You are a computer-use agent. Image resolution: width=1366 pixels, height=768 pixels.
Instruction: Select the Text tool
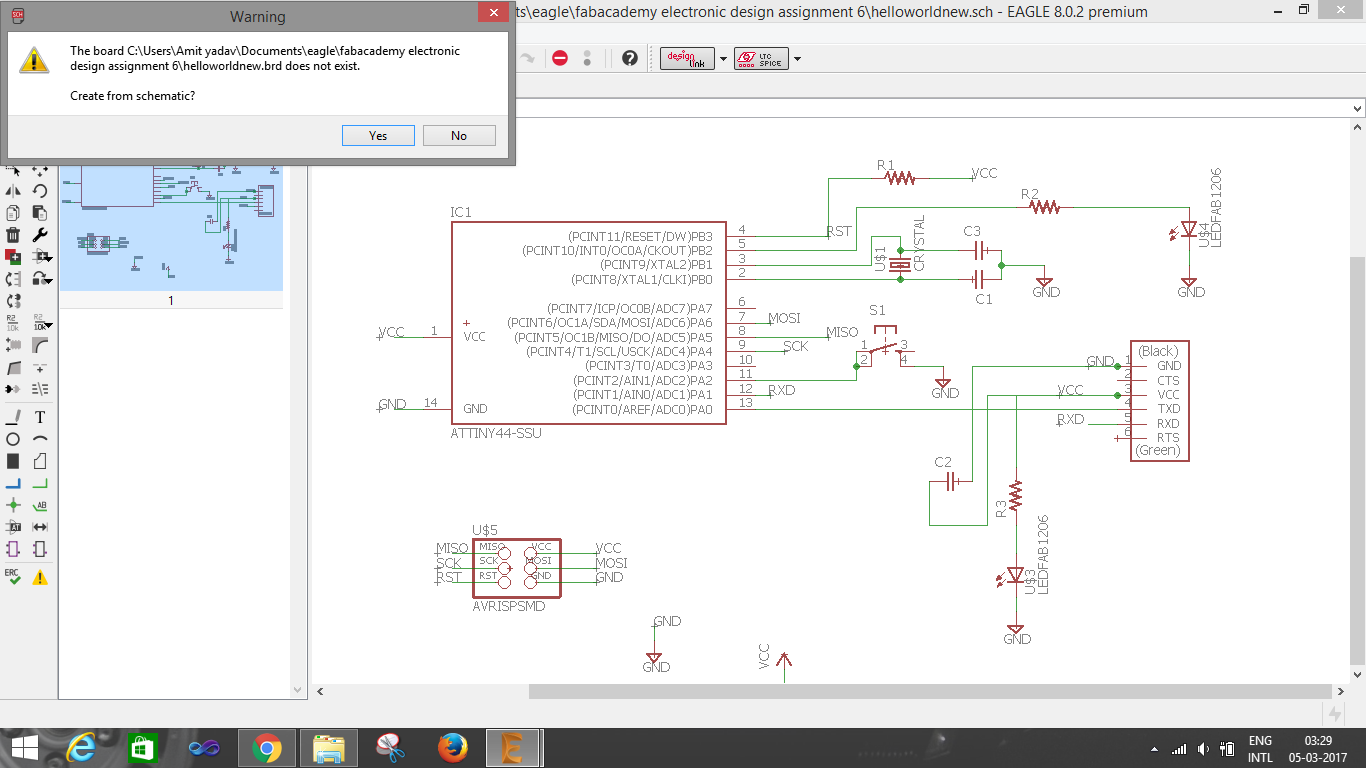point(40,417)
